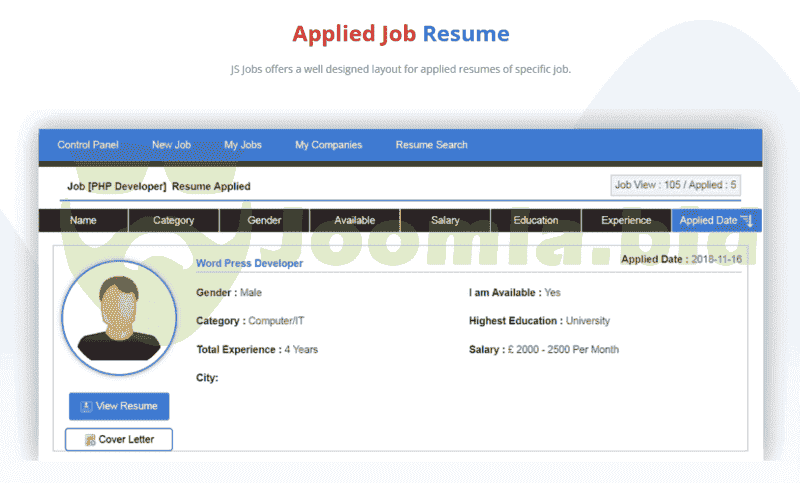Viewport: 800px width, 483px height.
Task: Select My Companies menu item
Action: [328, 145]
